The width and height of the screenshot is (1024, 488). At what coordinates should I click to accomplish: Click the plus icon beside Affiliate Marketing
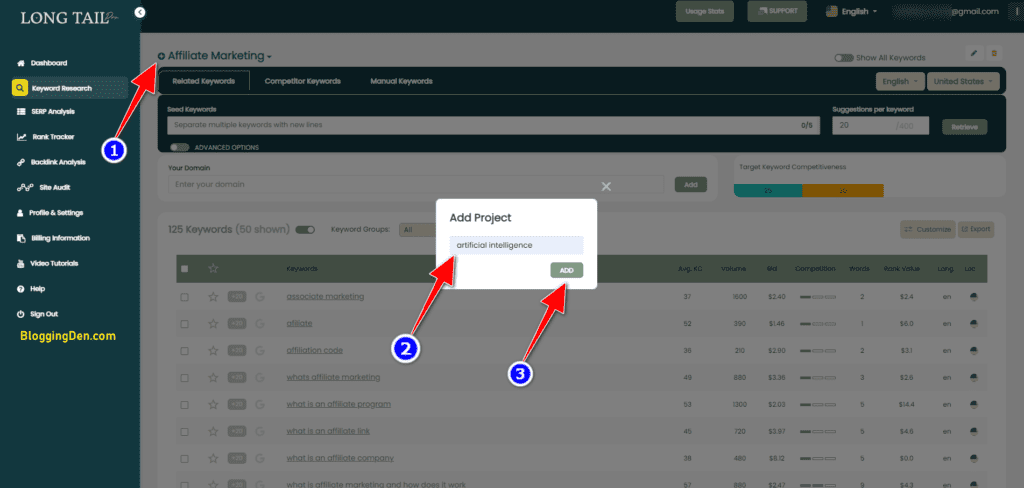click(x=161, y=56)
